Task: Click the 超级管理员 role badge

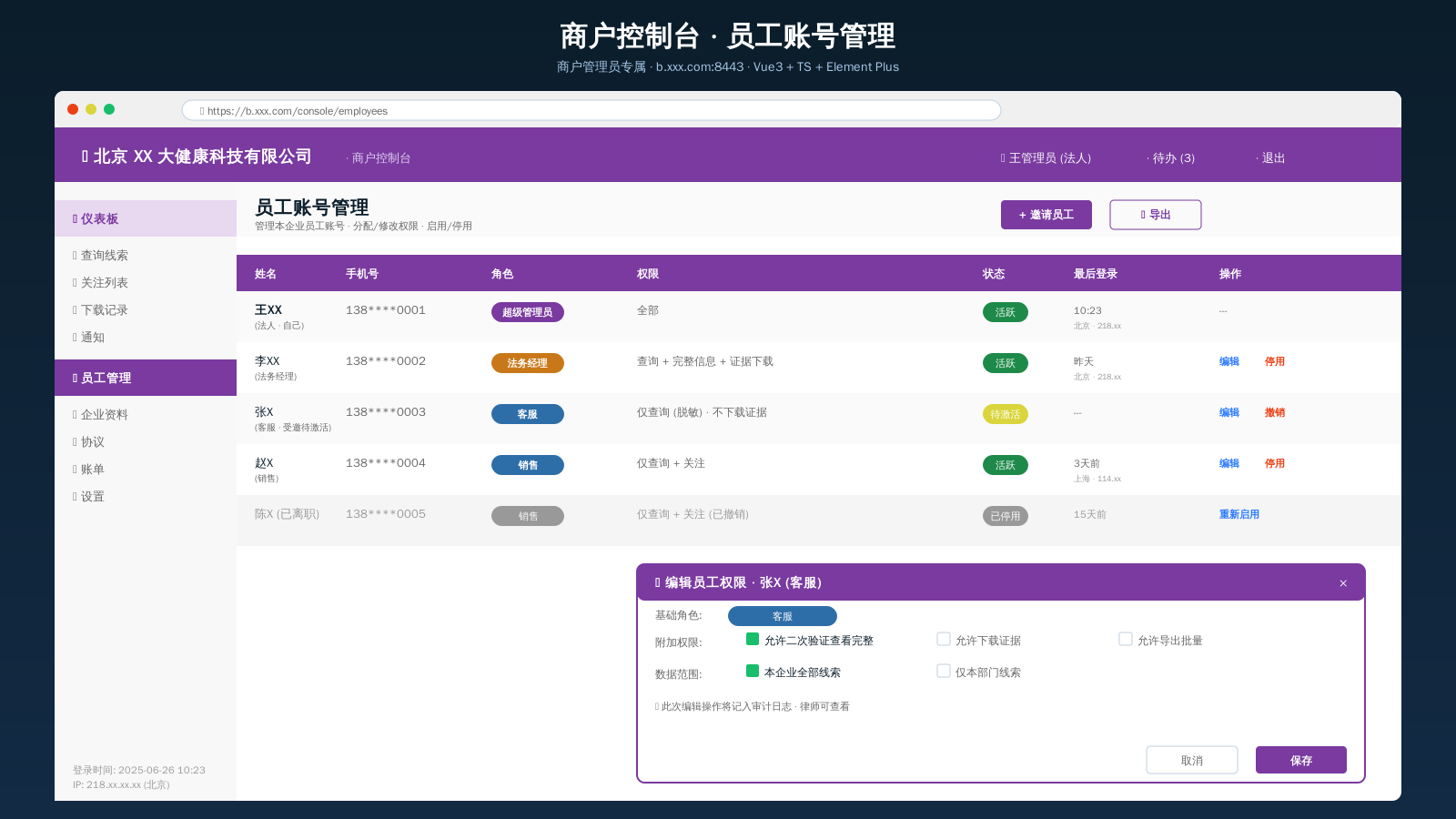Action: pos(528,312)
